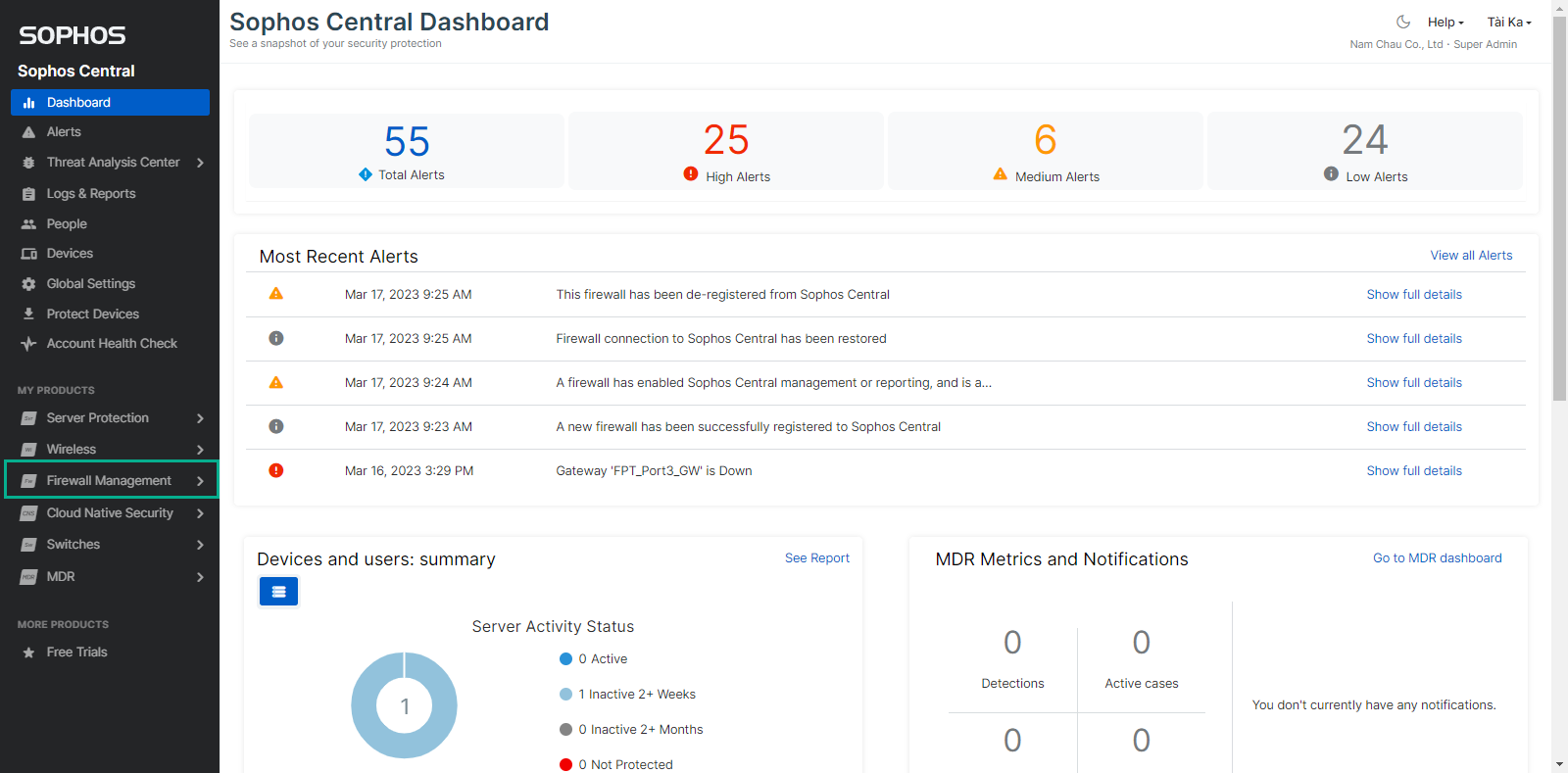Click the Firewall Management product icon
The image size is (1568, 773).
[29, 481]
